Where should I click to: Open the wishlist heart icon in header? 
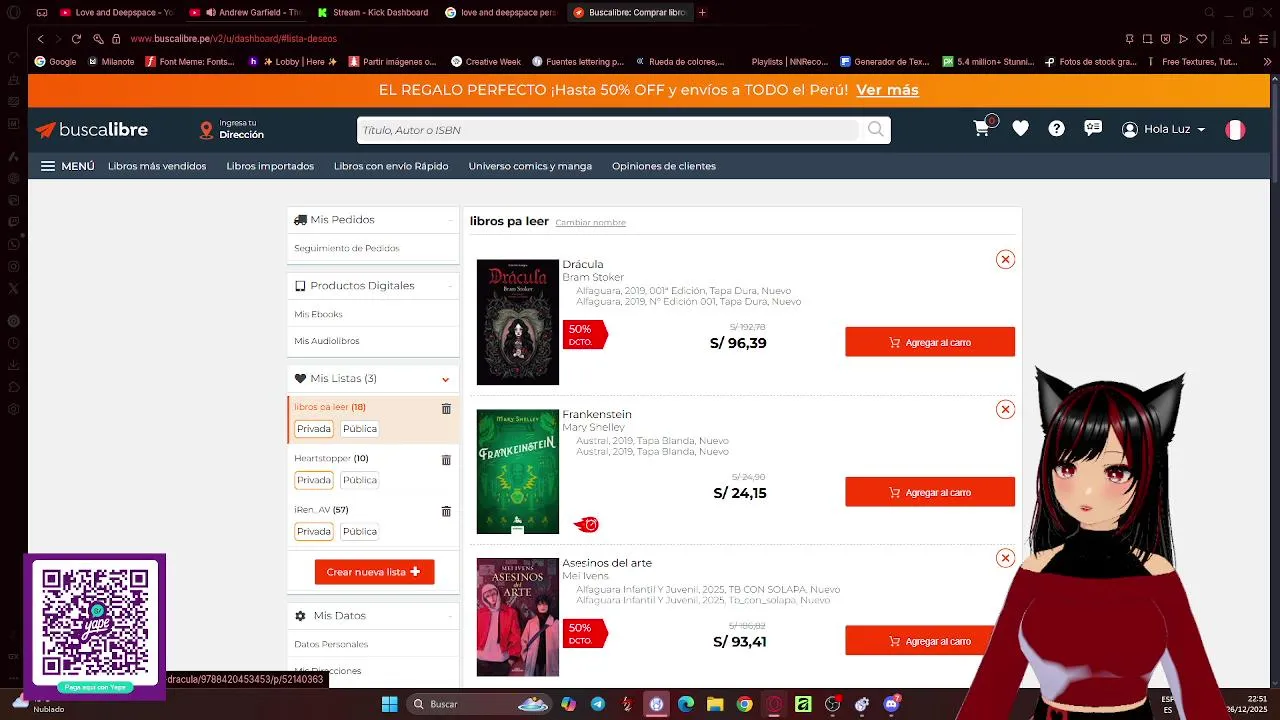[x=1020, y=129]
